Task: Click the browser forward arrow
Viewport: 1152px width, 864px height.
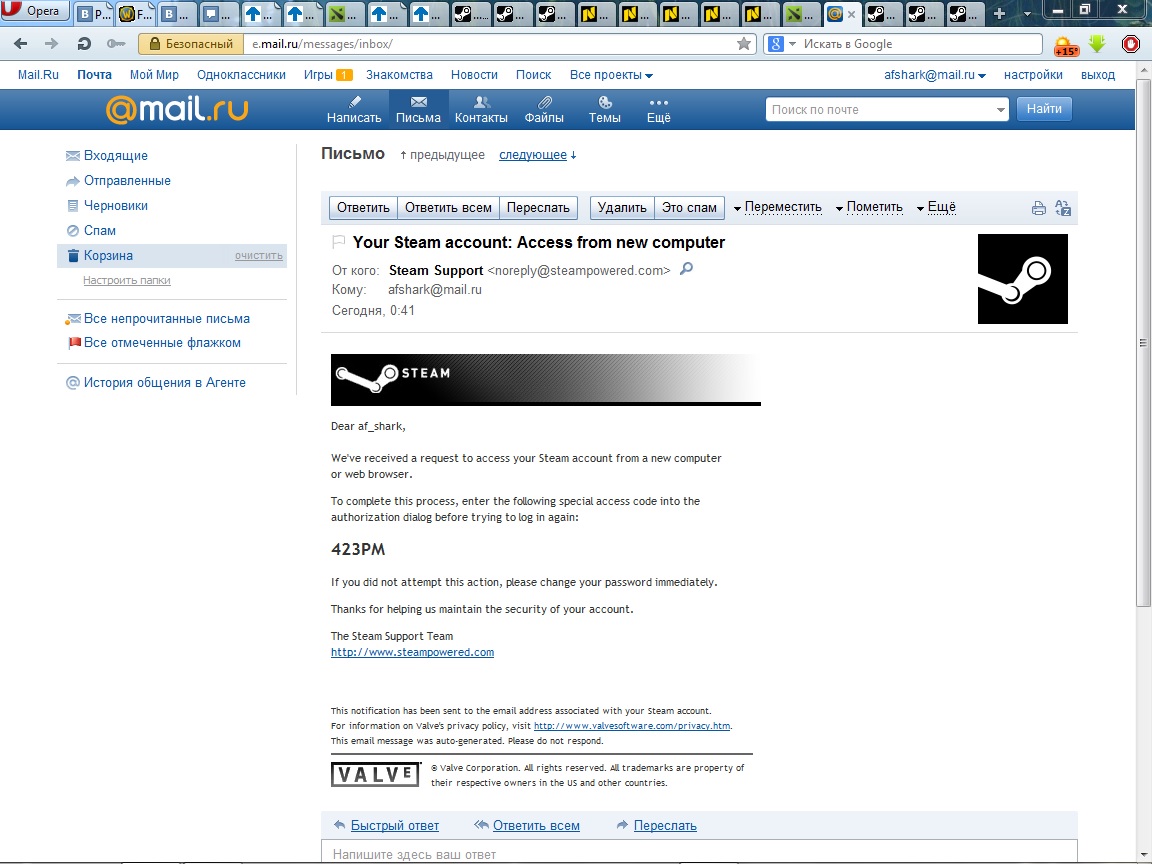Action: (51, 44)
